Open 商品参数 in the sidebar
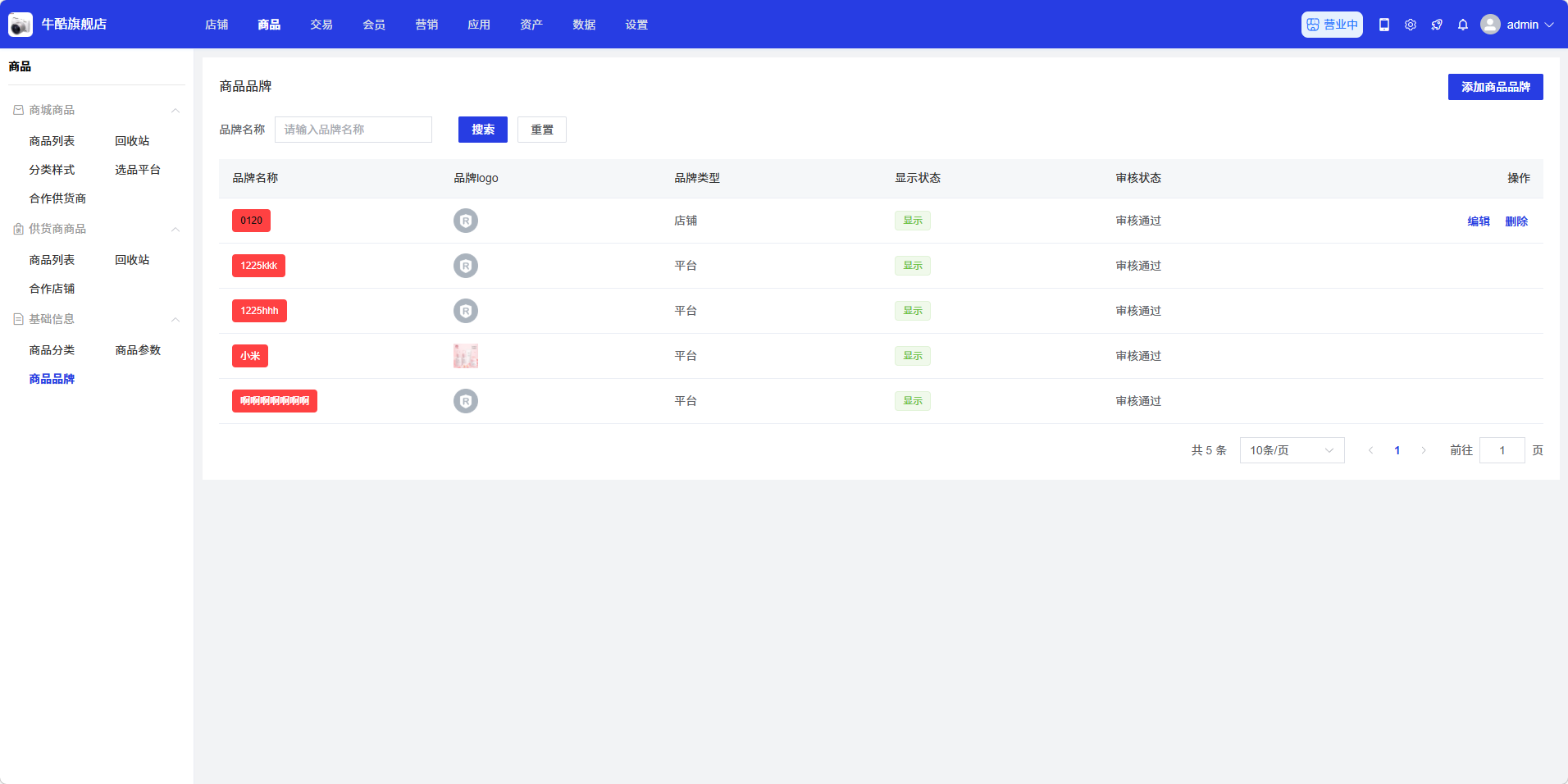This screenshot has width=1568, height=784. click(x=138, y=350)
